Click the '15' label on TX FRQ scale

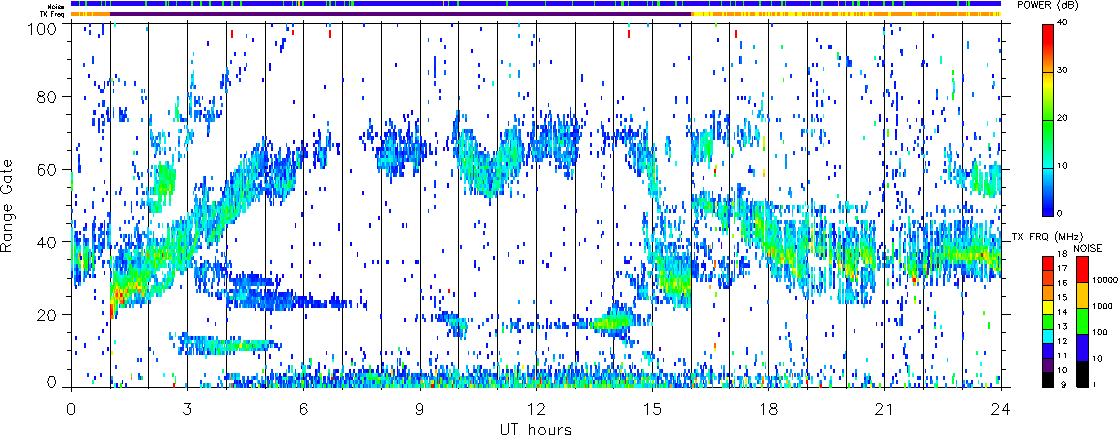[1060, 298]
